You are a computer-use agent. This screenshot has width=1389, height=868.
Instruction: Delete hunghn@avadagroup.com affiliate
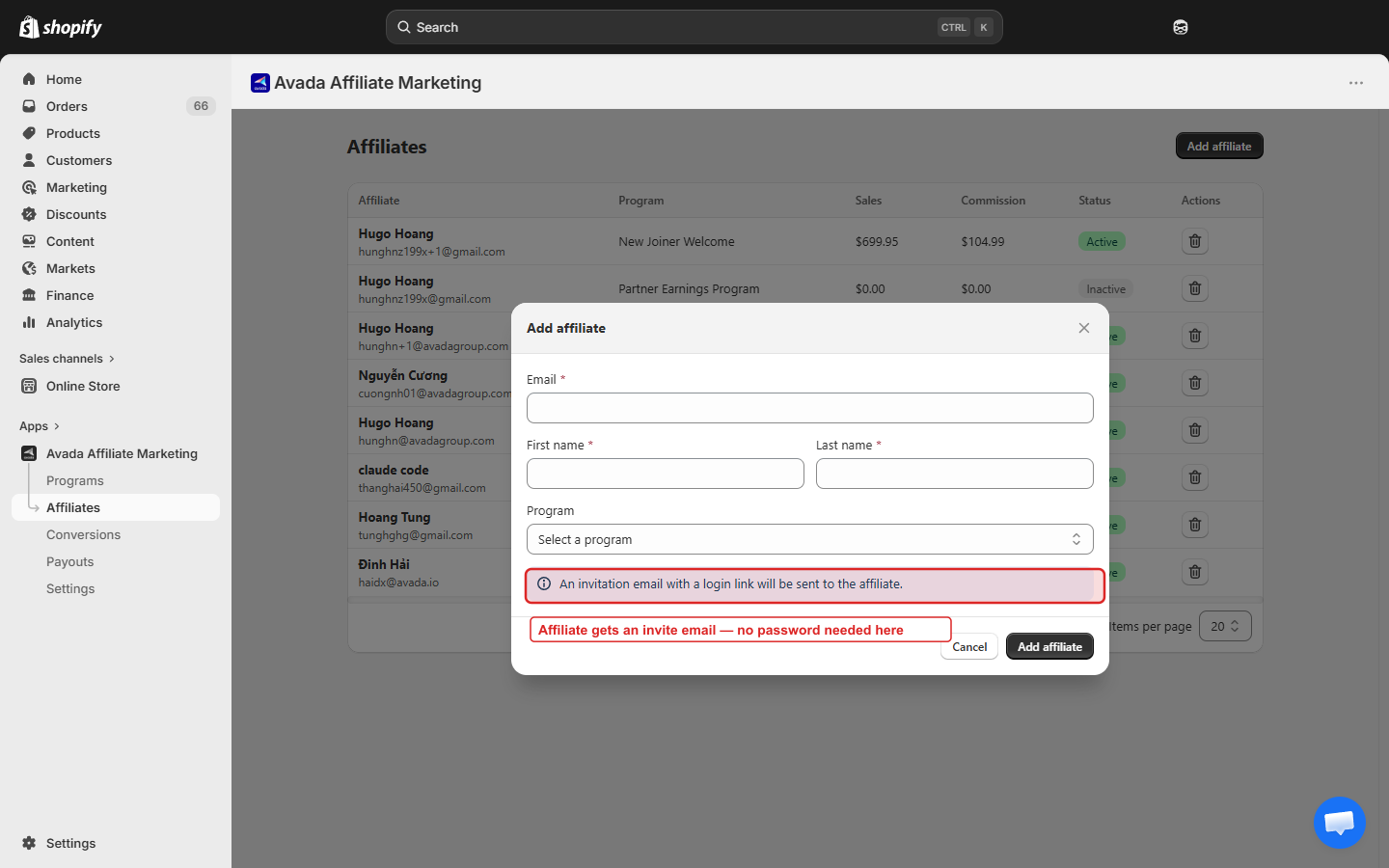[x=1195, y=430]
